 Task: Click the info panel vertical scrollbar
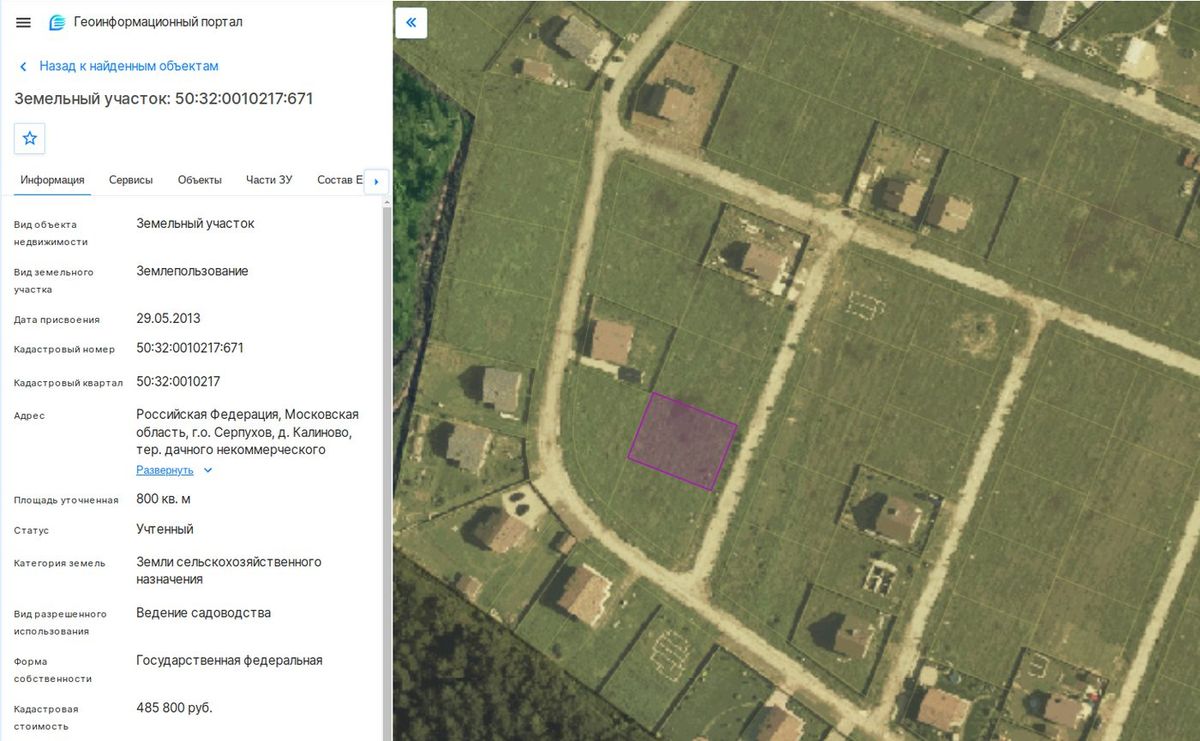386,470
